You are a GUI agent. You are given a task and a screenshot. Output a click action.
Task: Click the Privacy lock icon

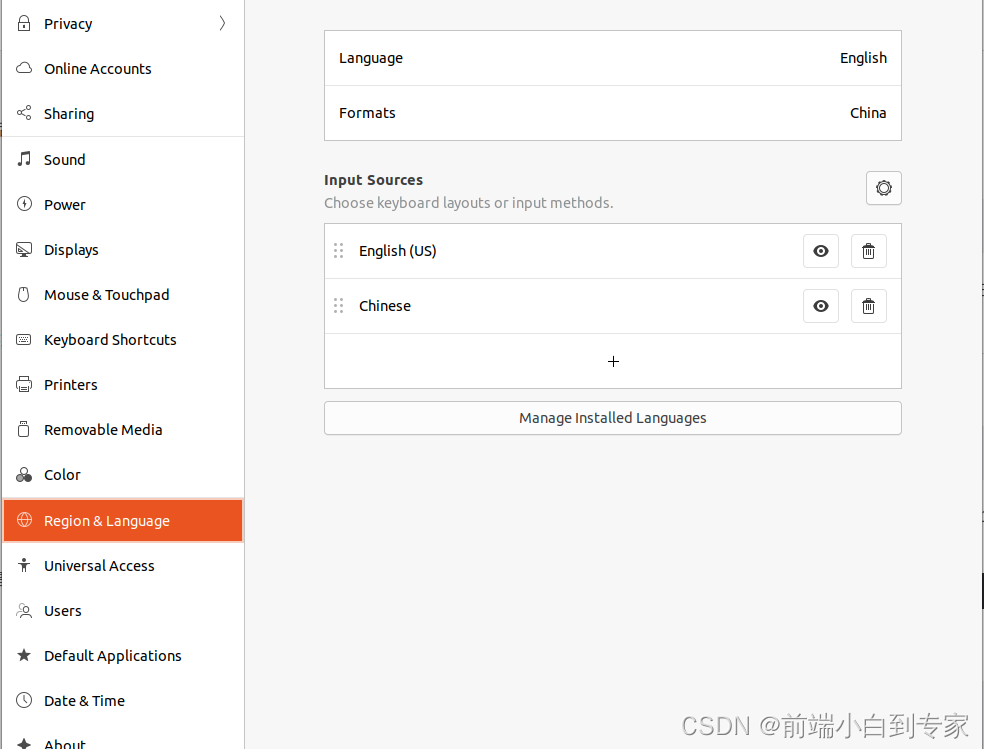24,23
